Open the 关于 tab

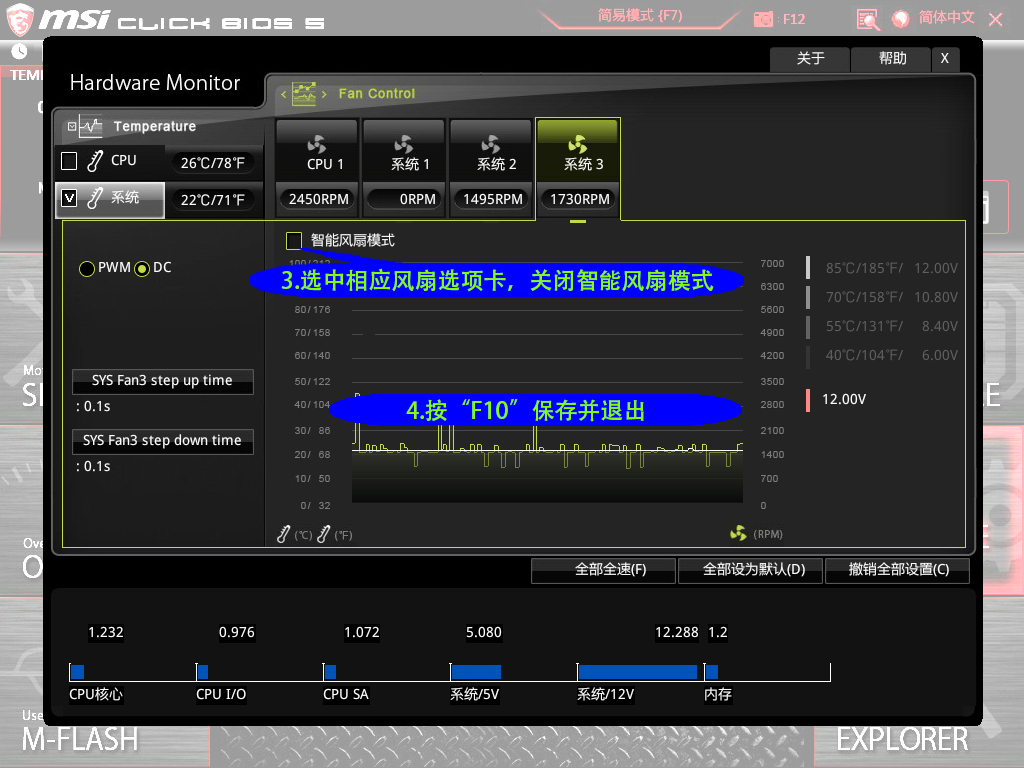(x=810, y=59)
